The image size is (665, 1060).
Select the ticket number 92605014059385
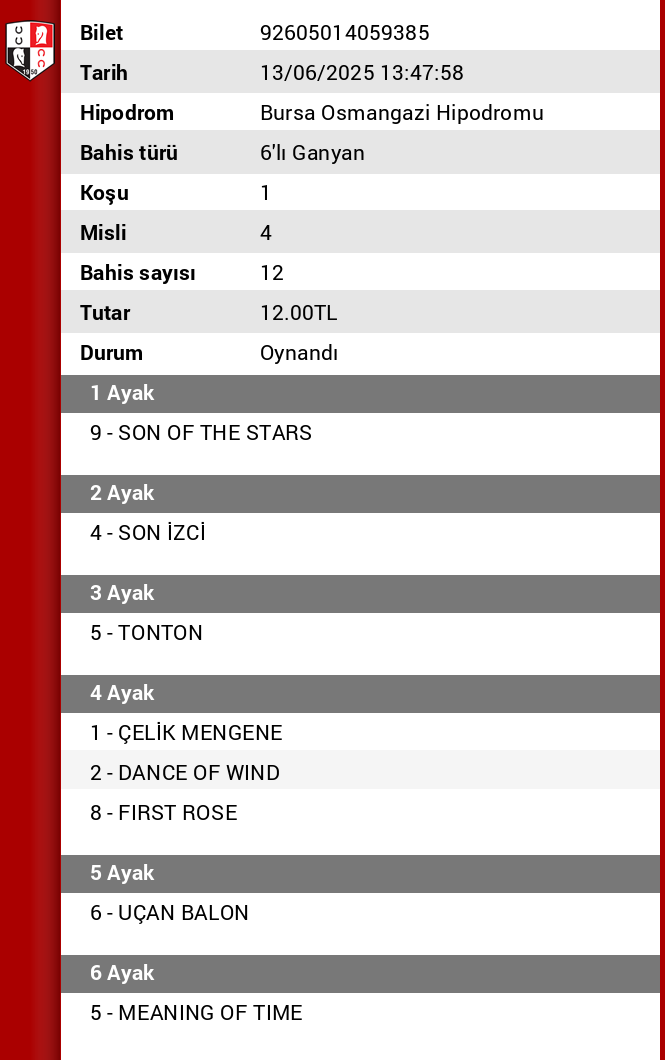[344, 33]
